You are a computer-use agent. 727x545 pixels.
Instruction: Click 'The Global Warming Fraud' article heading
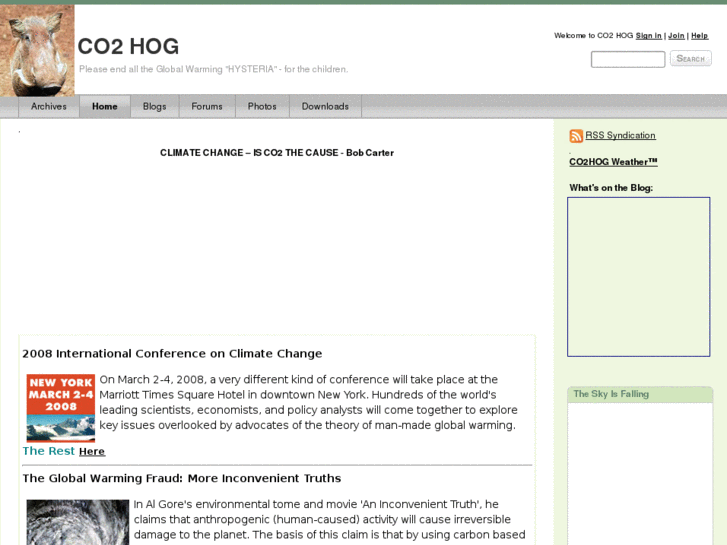pos(182,478)
